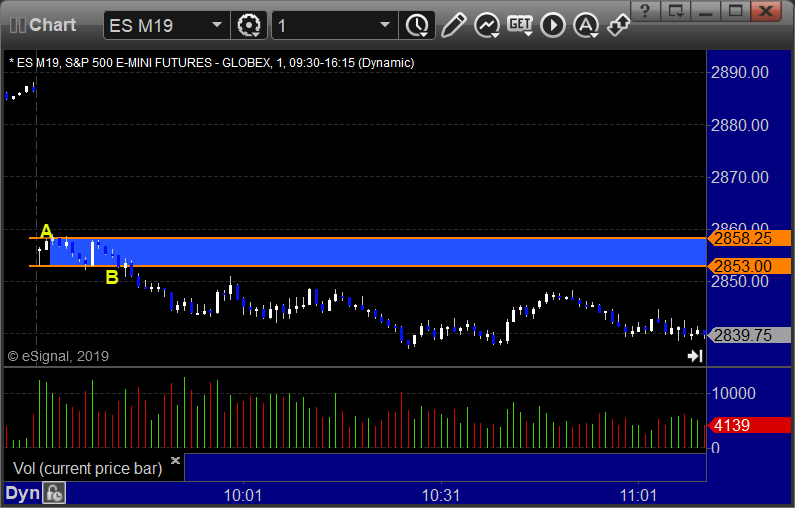Click the 2880.00 price axis label

coord(740,125)
